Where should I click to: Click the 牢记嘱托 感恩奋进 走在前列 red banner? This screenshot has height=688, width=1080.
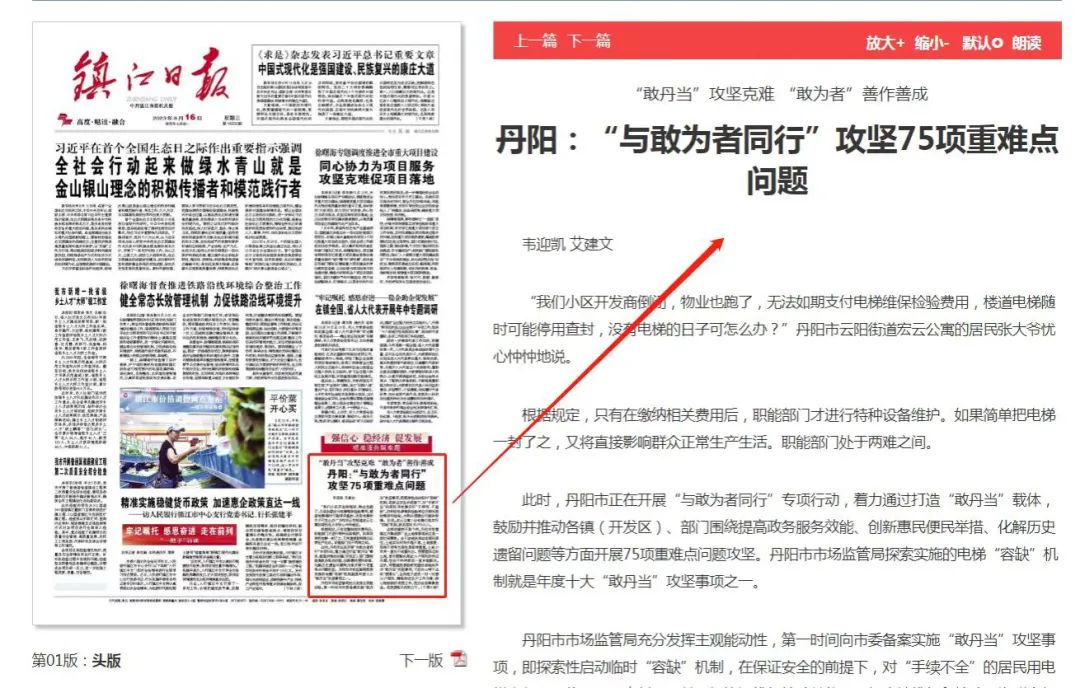pyautogui.click(x=179, y=532)
